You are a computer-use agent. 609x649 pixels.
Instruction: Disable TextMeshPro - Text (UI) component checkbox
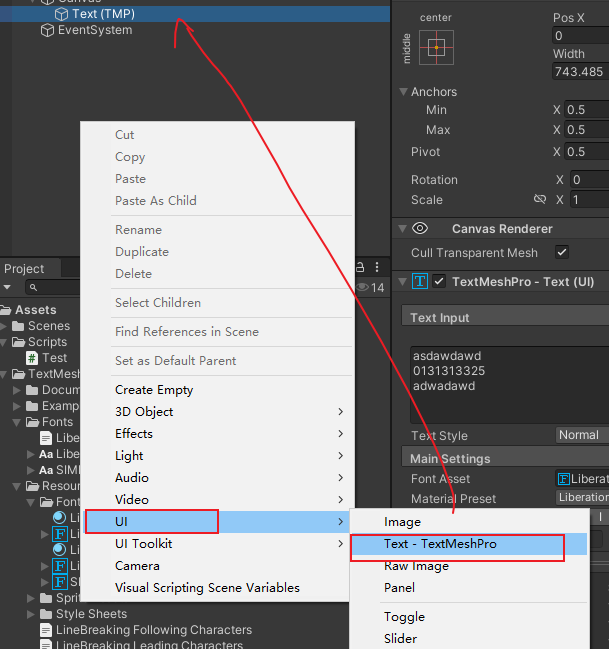[439, 281]
